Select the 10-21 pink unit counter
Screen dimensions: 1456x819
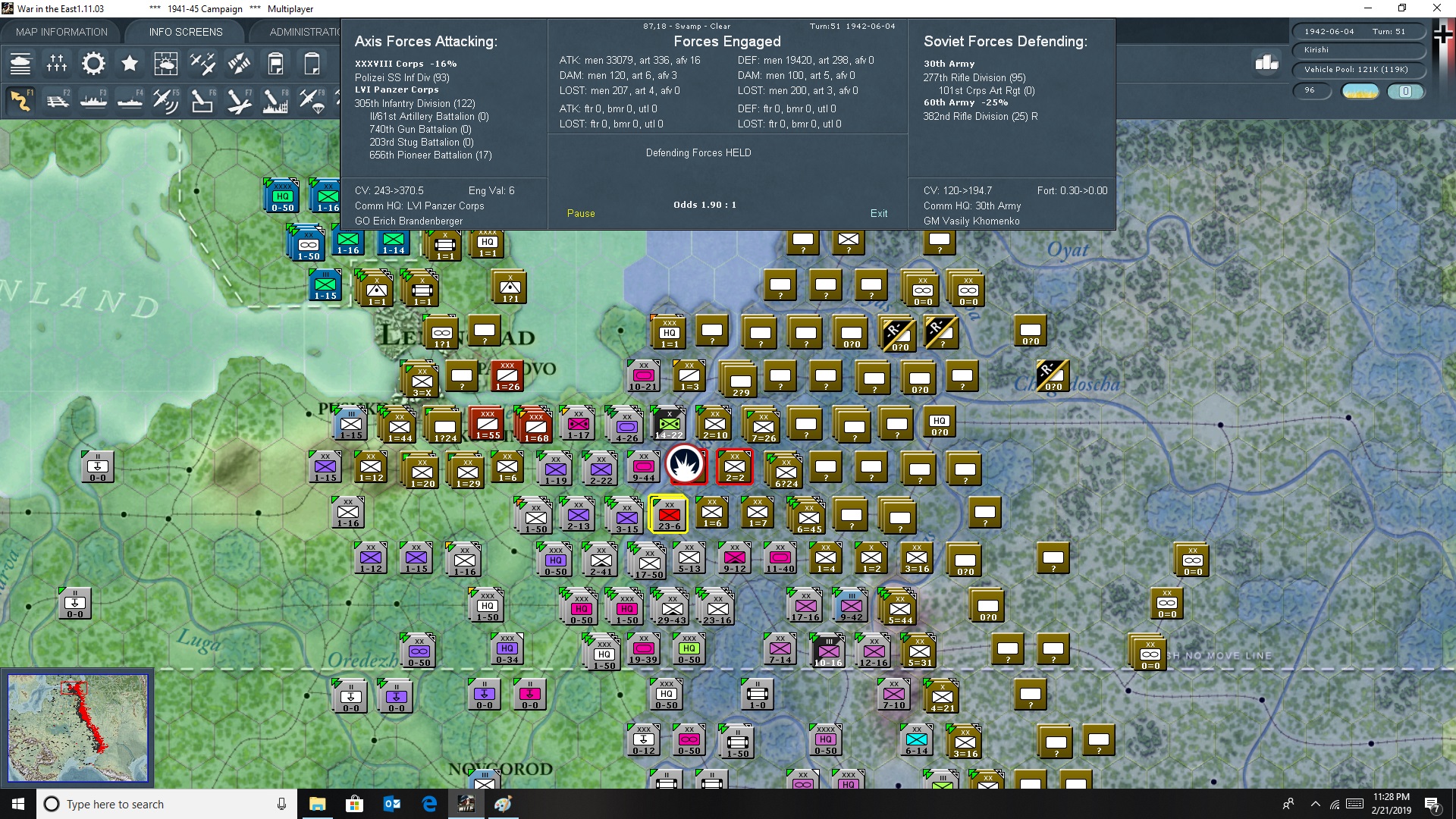click(x=643, y=376)
